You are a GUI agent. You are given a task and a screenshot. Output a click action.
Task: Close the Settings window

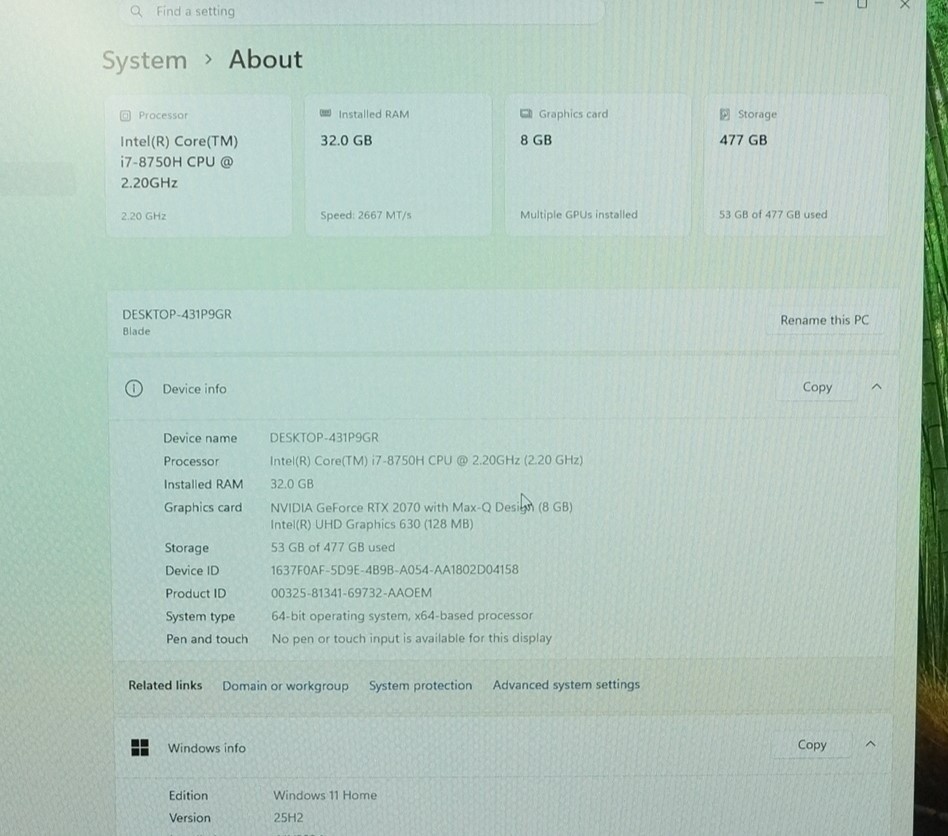(x=905, y=4)
